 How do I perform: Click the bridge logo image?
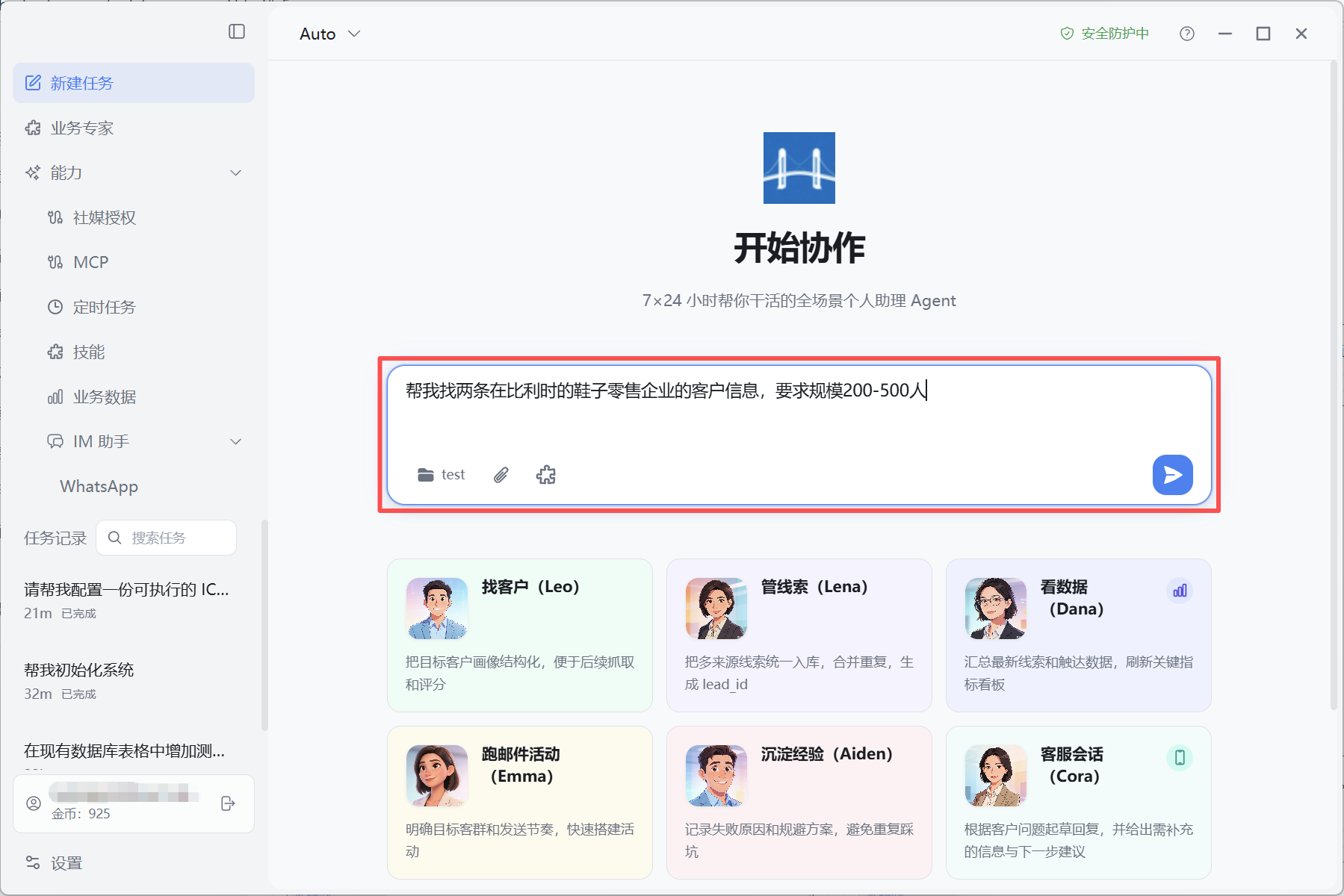click(x=799, y=168)
